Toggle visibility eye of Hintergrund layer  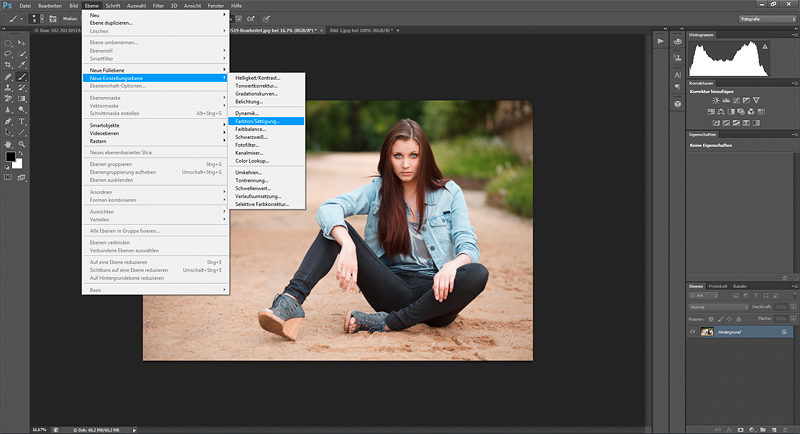click(692, 332)
